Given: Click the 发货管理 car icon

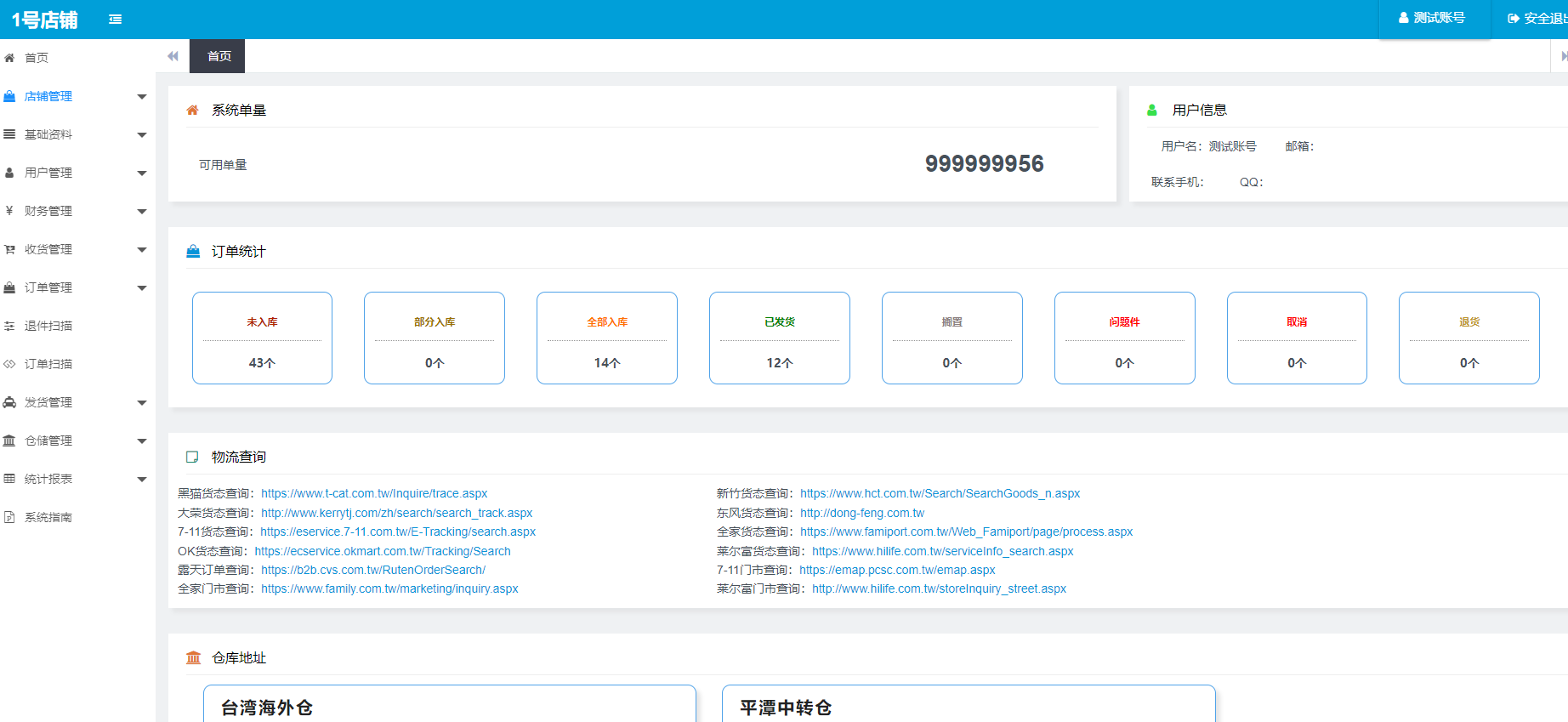Looking at the screenshot, I should click(x=9, y=402).
